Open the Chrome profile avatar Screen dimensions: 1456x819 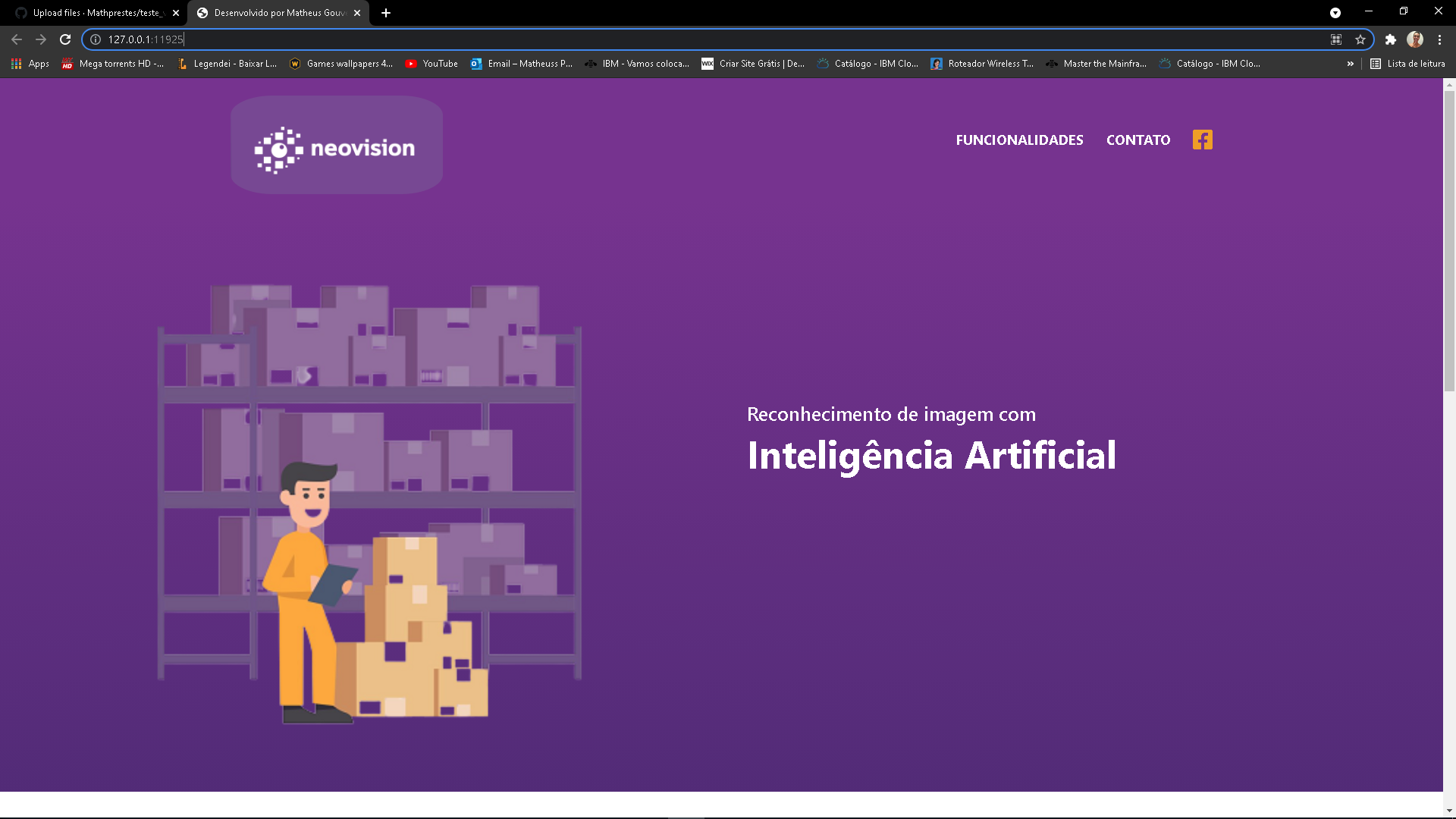(x=1414, y=39)
